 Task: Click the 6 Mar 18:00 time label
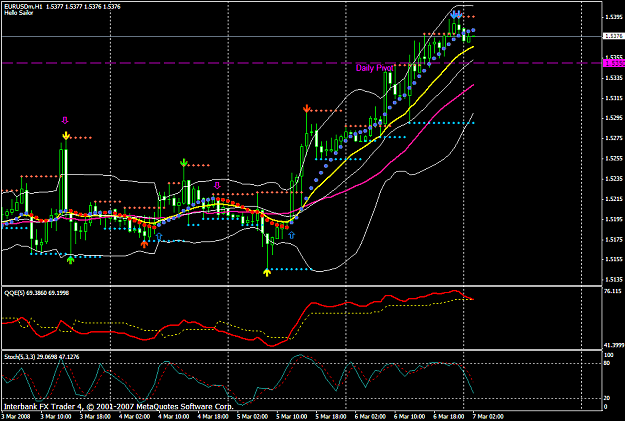pos(449,417)
